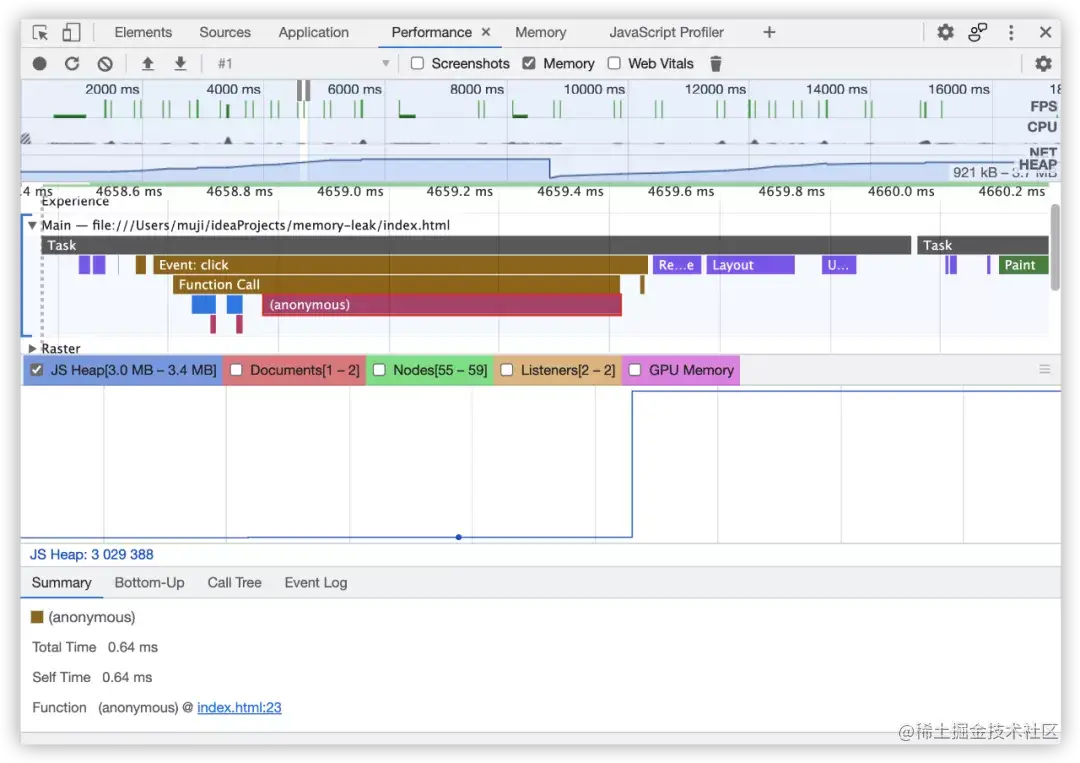Collapse the Main thread track
This screenshot has height=763, width=1080.
coord(32,225)
